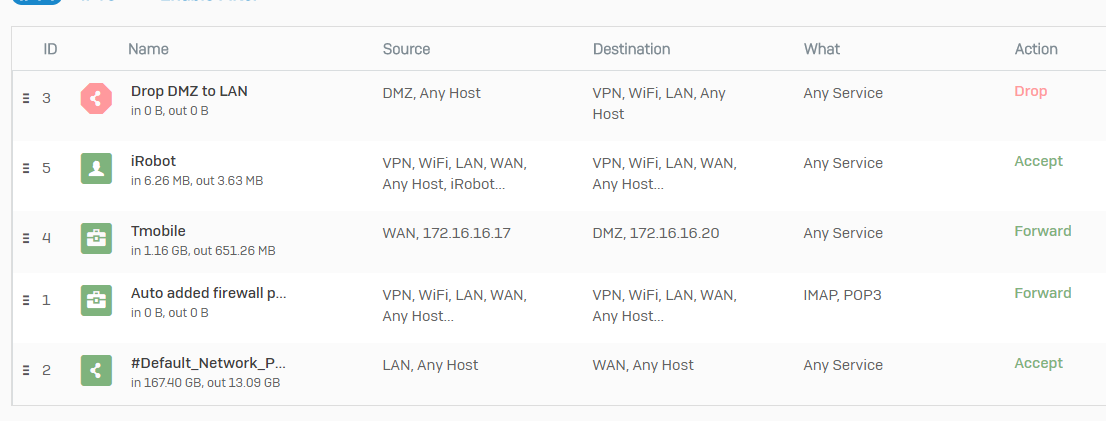Click the Name column header
Image resolution: width=1106 pixels, height=421 pixels.
tap(148, 49)
